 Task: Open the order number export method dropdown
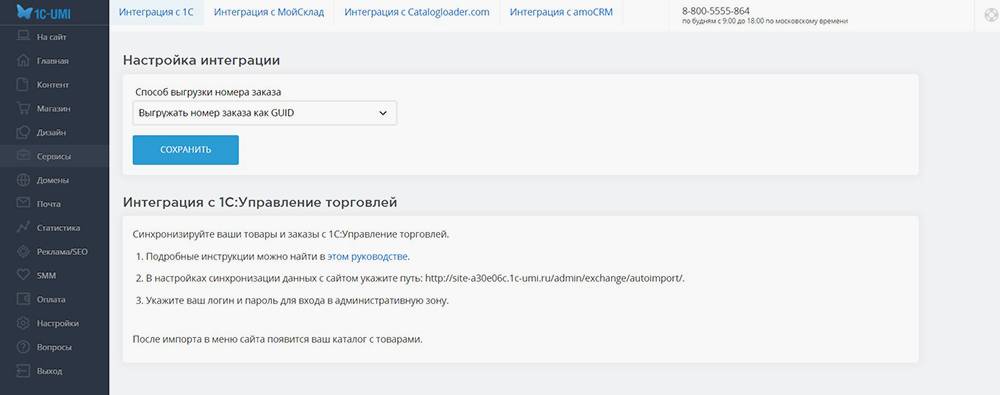[x=265, y=113]
